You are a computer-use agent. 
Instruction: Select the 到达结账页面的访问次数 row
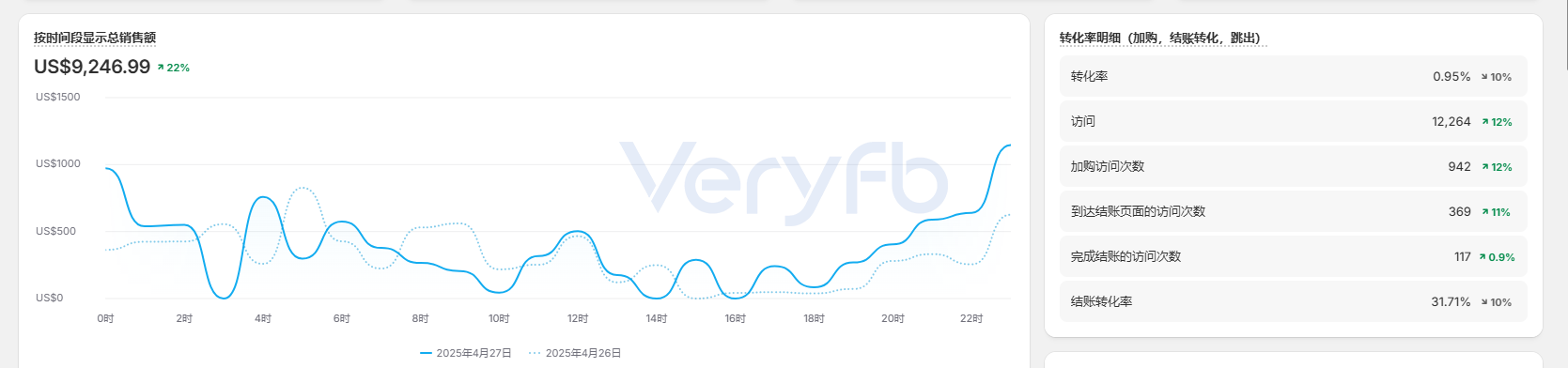pyautogui.click(x=1293, y=211)
